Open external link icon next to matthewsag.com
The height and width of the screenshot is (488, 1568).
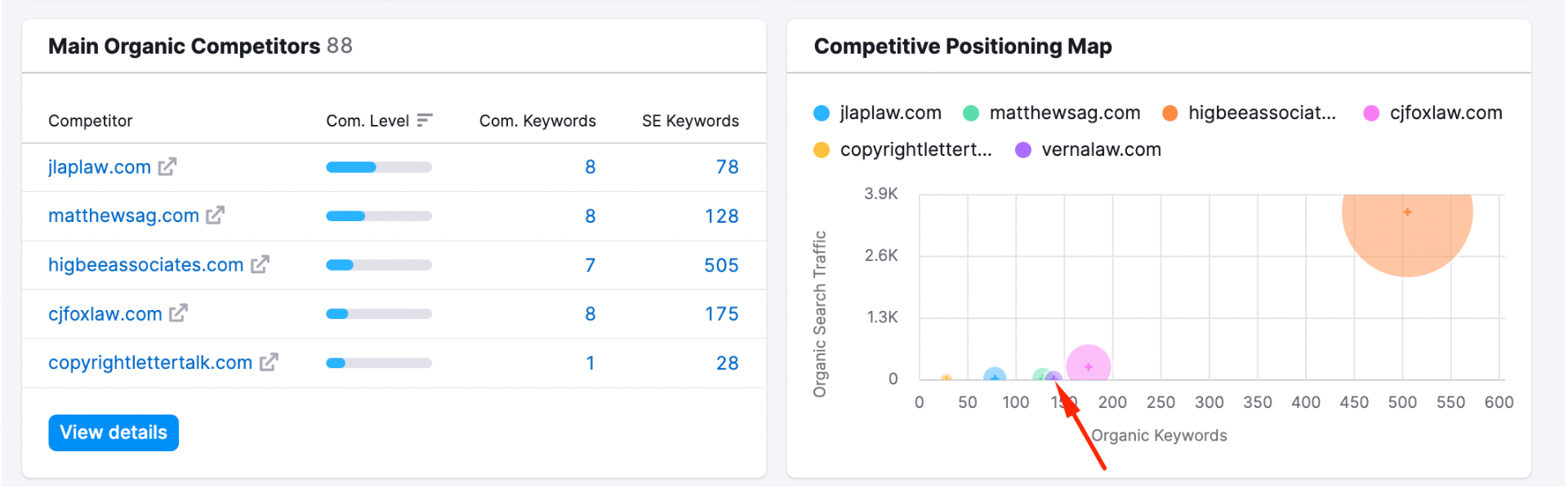[215, 215]
